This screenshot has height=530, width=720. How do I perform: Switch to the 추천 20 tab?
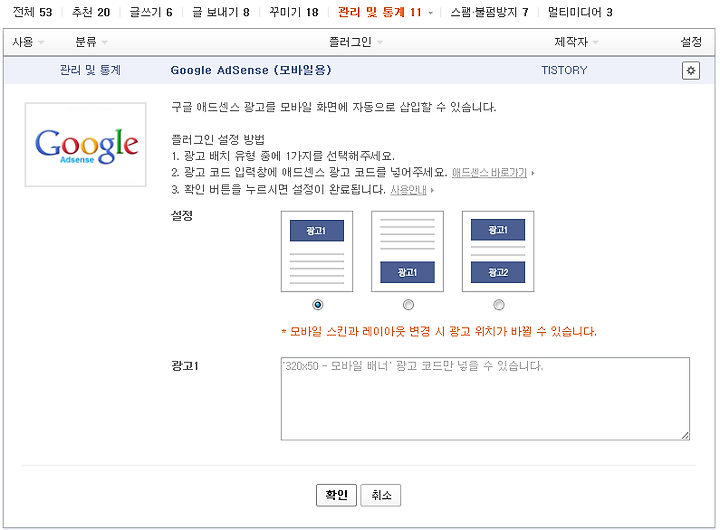pos(91,12)
